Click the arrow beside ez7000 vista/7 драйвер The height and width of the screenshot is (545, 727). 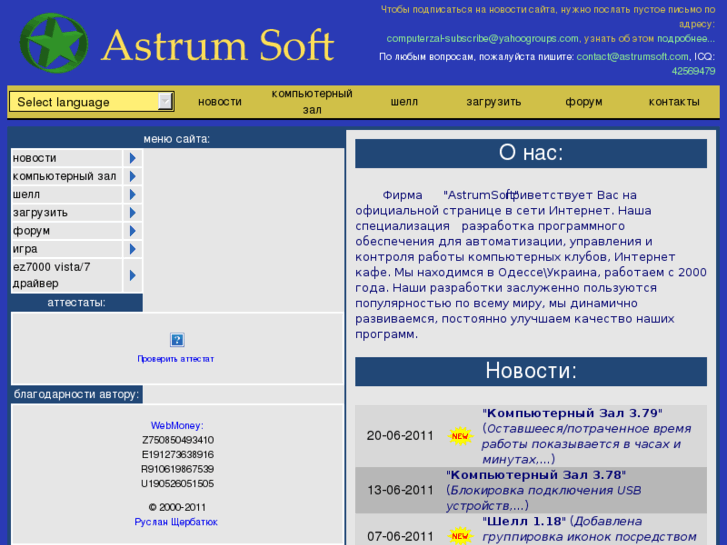point(133,276)
